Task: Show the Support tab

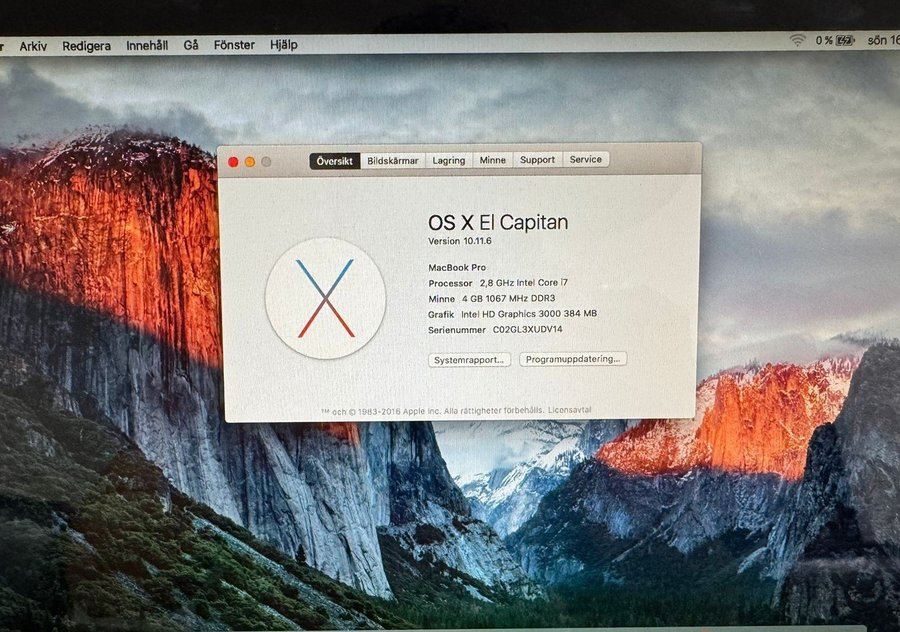Action: [x=537, y=160]
